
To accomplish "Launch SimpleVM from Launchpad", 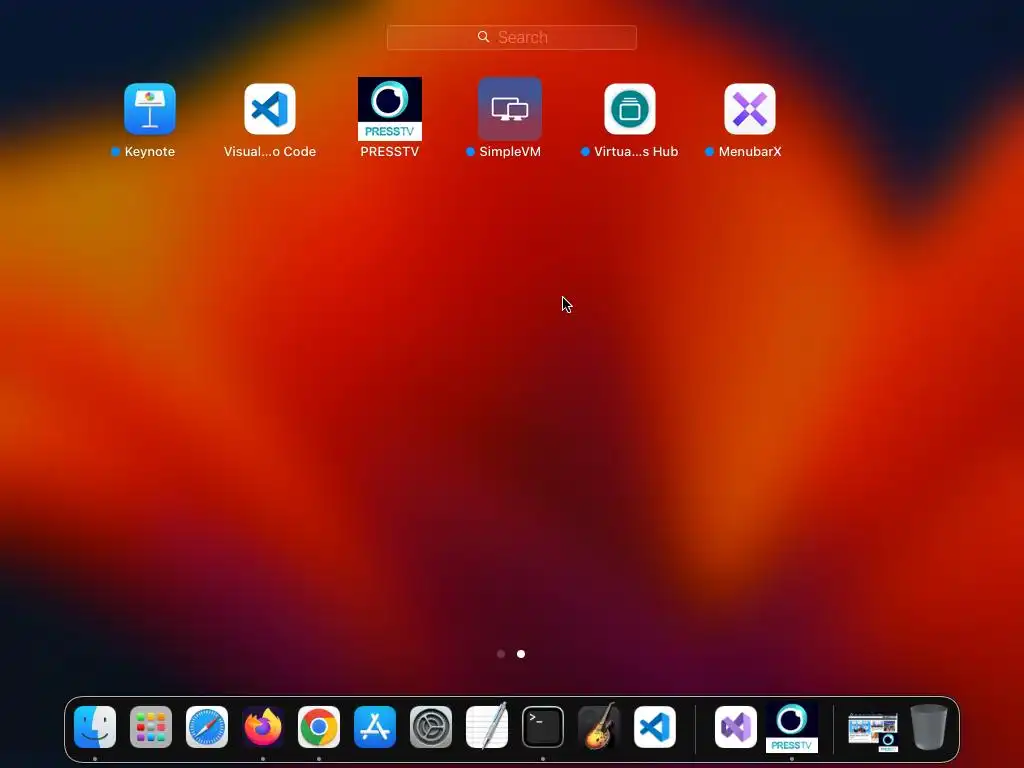I will click(510, 109).
